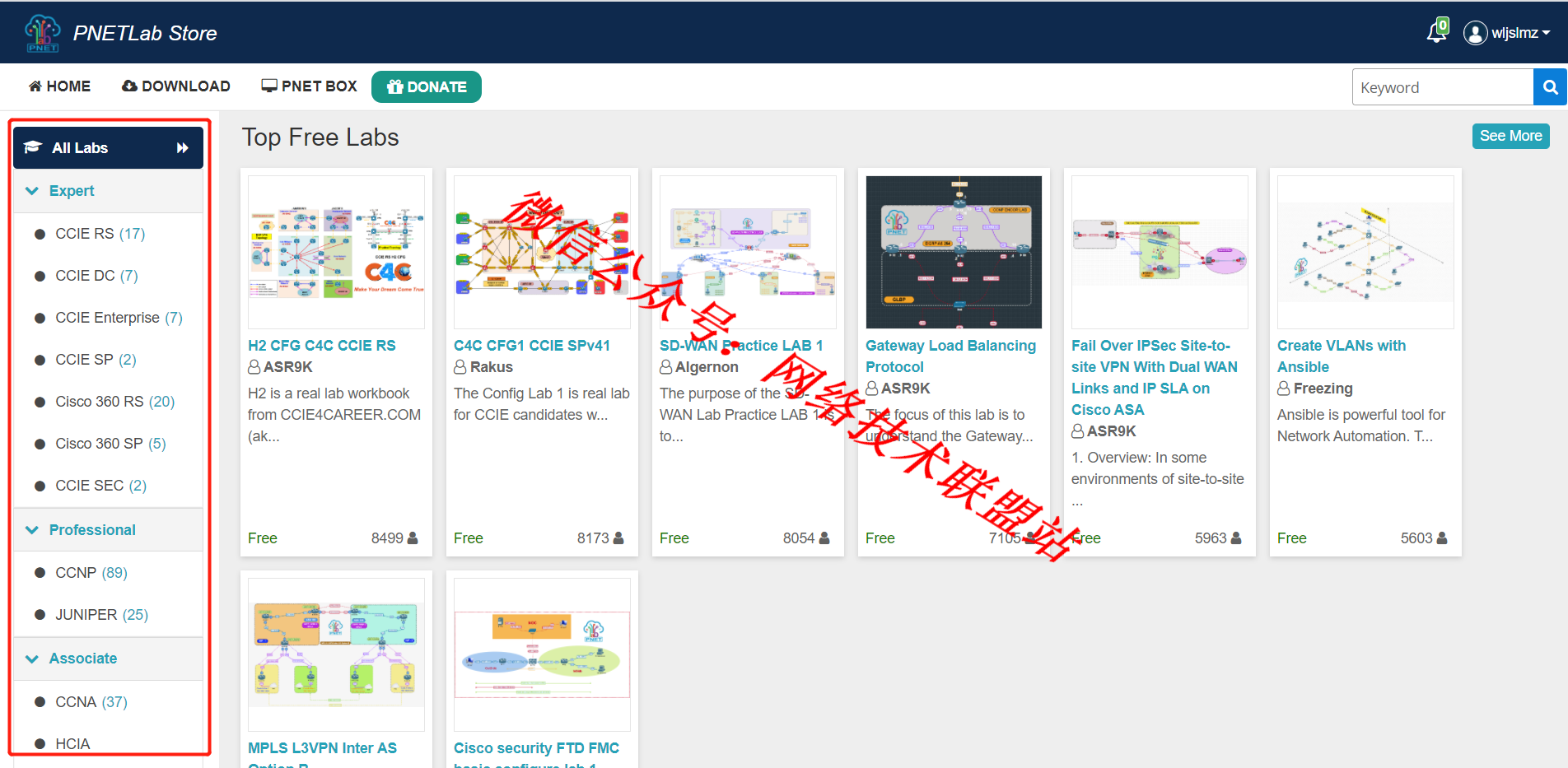Click Fail Over IPSec VPN thumbnail
Screen dimensions: 1568x768
[x=1160, y=252]
